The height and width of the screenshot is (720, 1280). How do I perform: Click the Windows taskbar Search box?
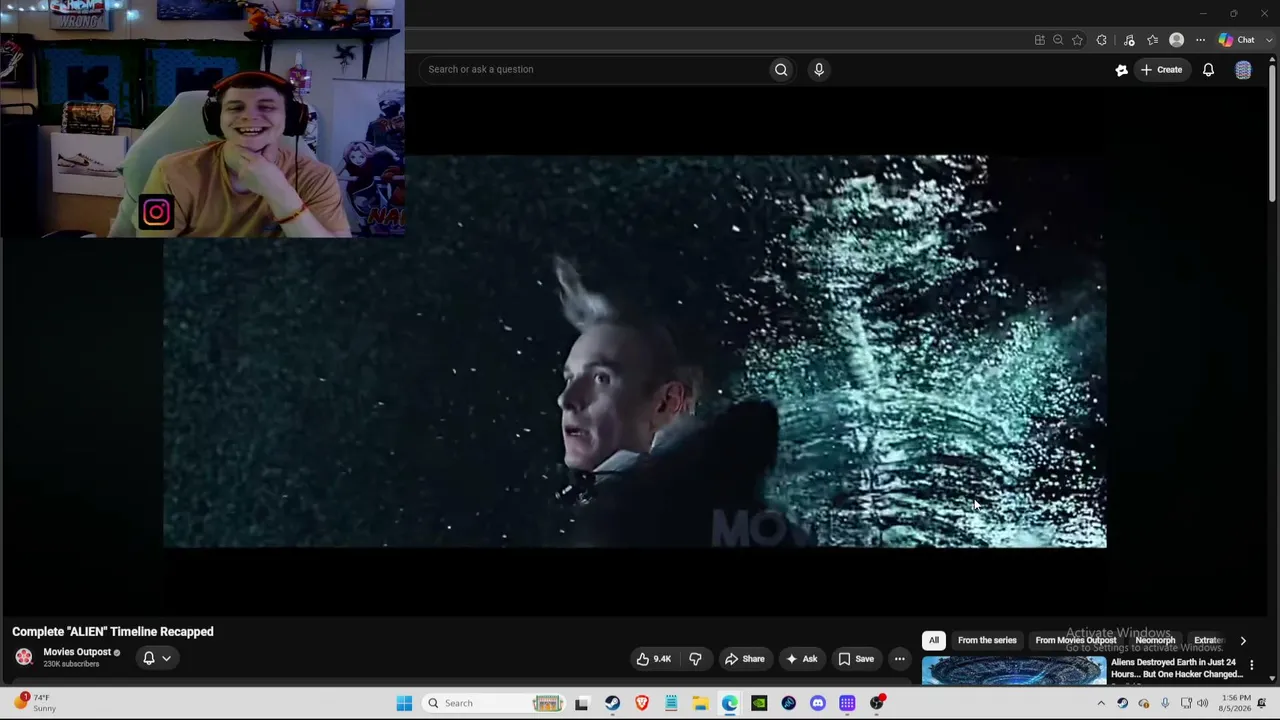click(x=492, y=703)
